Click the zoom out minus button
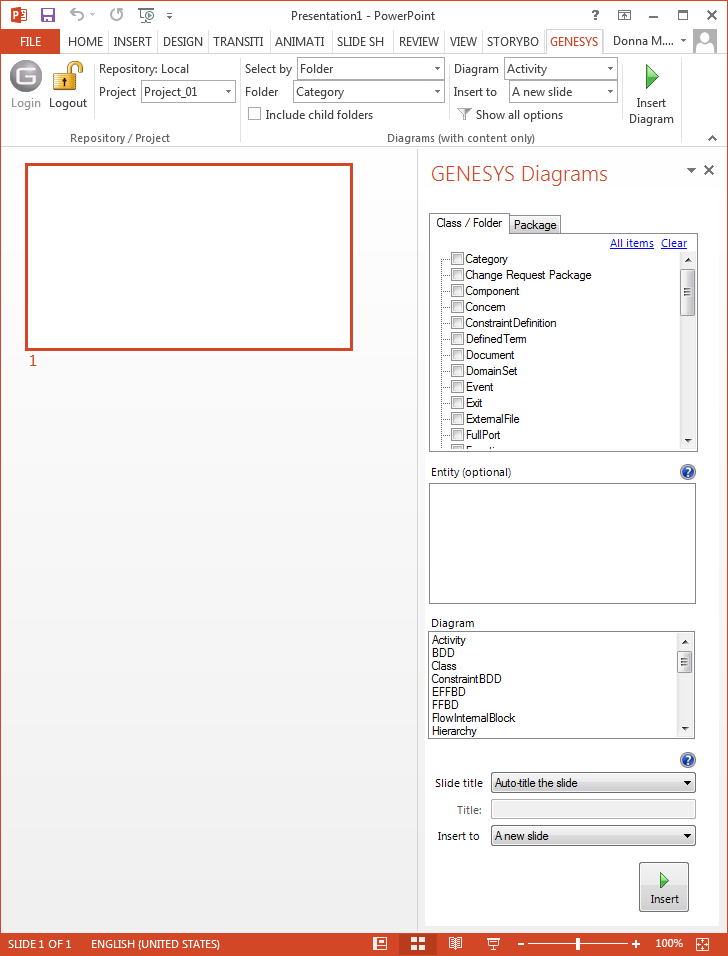 pos(521,944)
